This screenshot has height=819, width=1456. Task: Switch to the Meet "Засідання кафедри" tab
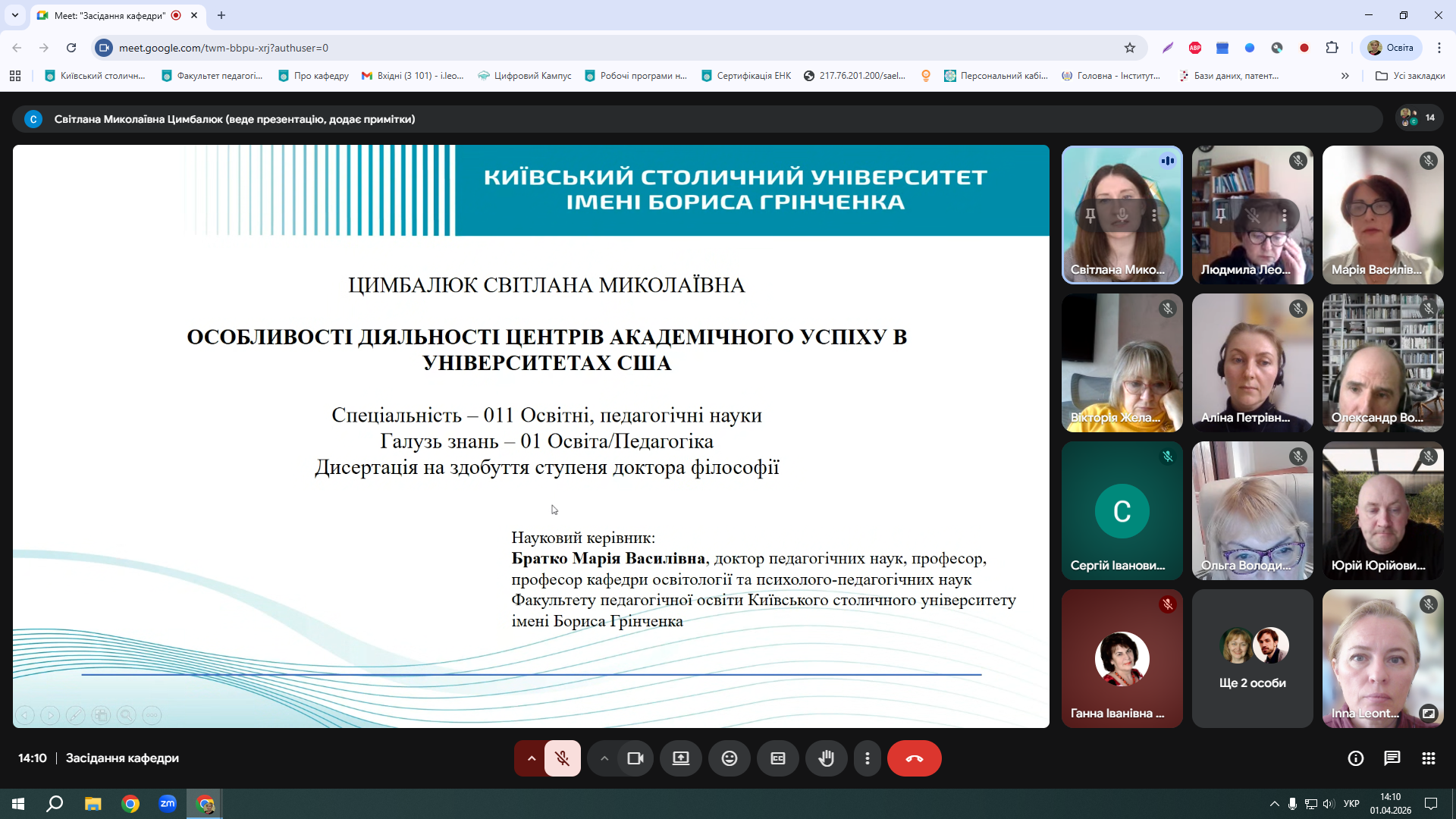110,15
